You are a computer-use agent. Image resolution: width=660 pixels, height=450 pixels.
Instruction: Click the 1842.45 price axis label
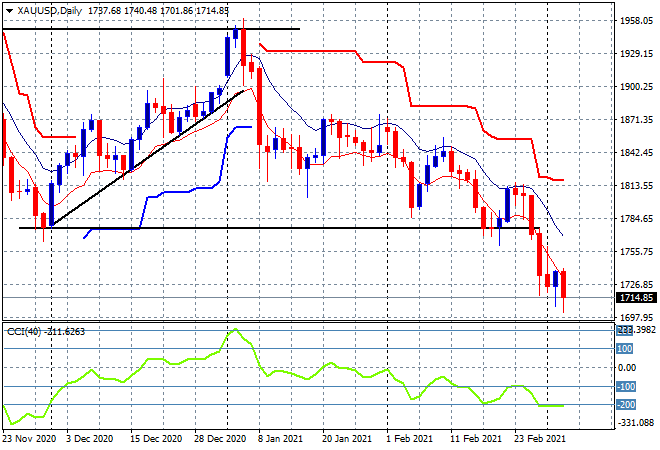[x=636, y=153]
